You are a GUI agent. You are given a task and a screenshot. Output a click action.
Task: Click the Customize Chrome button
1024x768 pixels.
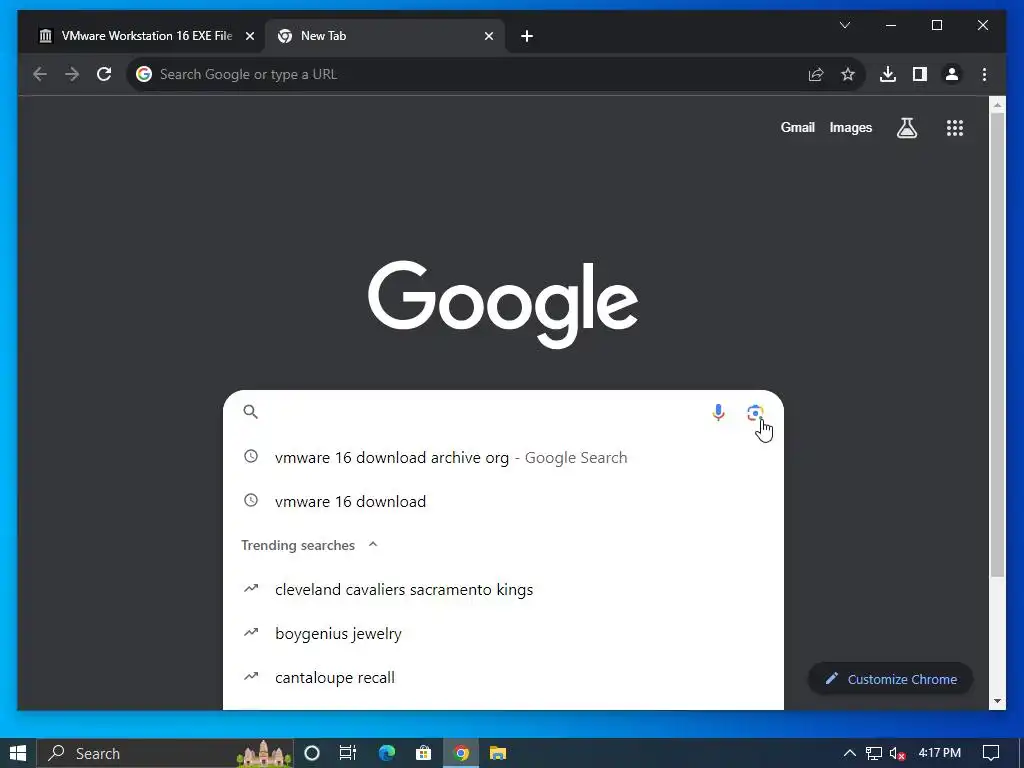[x=891, y=679]
